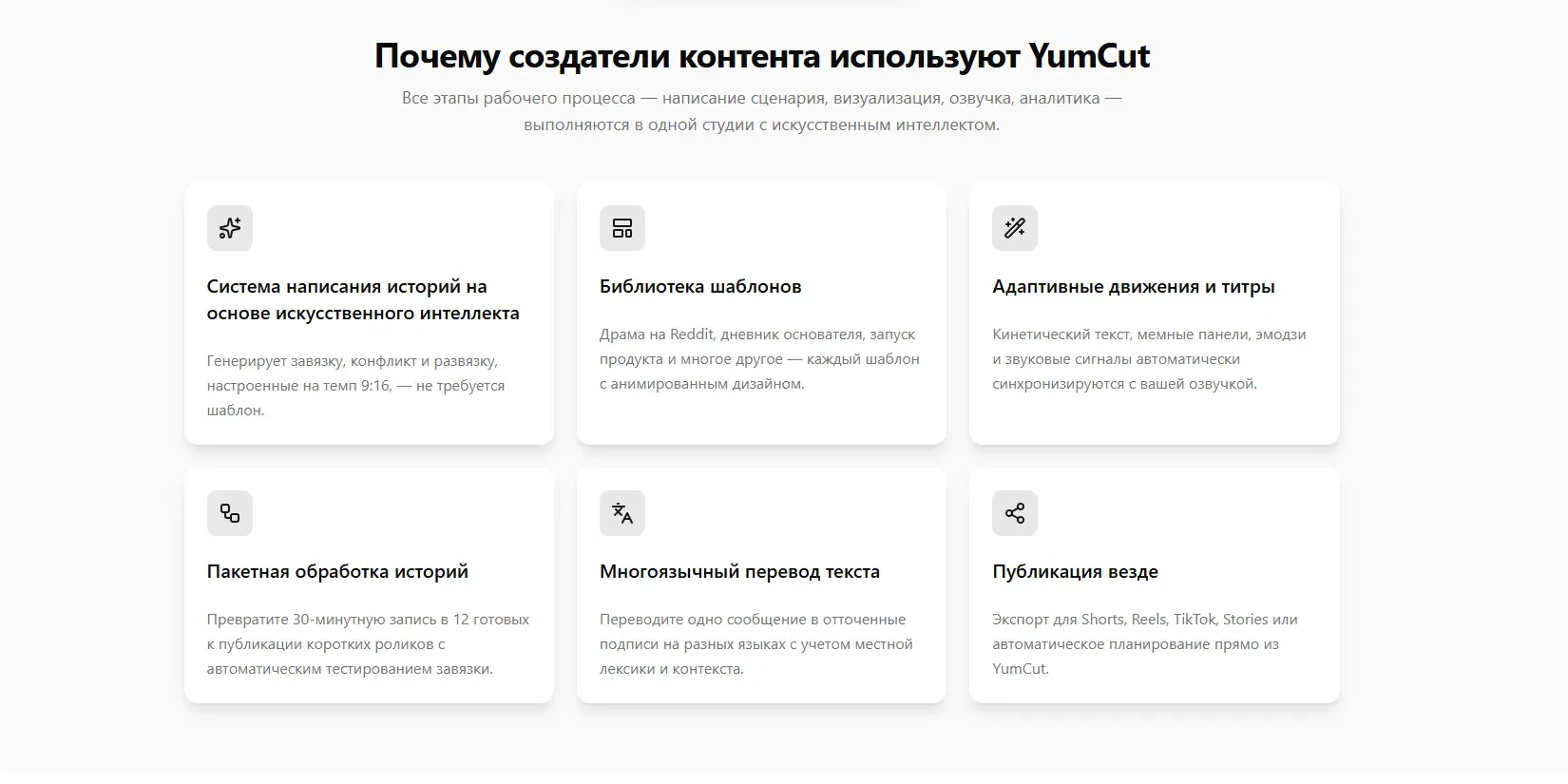Click the workflow icon above Пакетная обработка историй

pyautogui.click(x=230, y=513)
